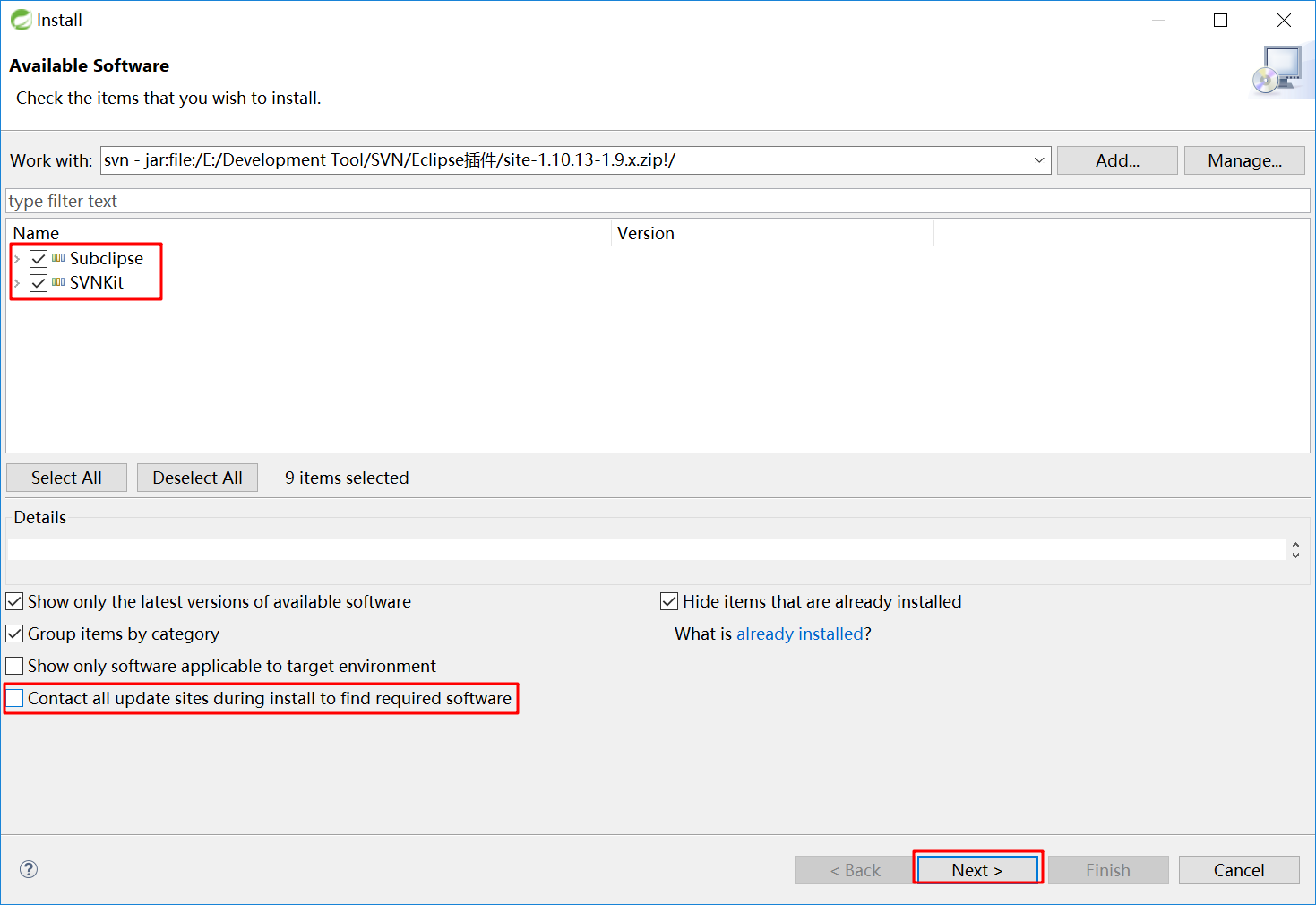
Task: Toggle Show only the latest versions checkbox
Action: pyautogui.click(x=14, y=601)
